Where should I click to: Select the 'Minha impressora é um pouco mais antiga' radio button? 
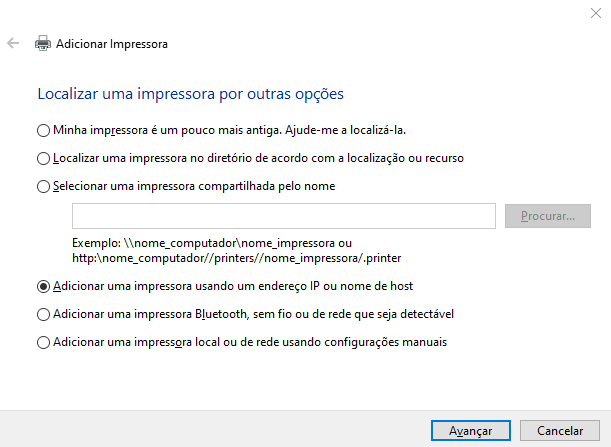(43, 130)
